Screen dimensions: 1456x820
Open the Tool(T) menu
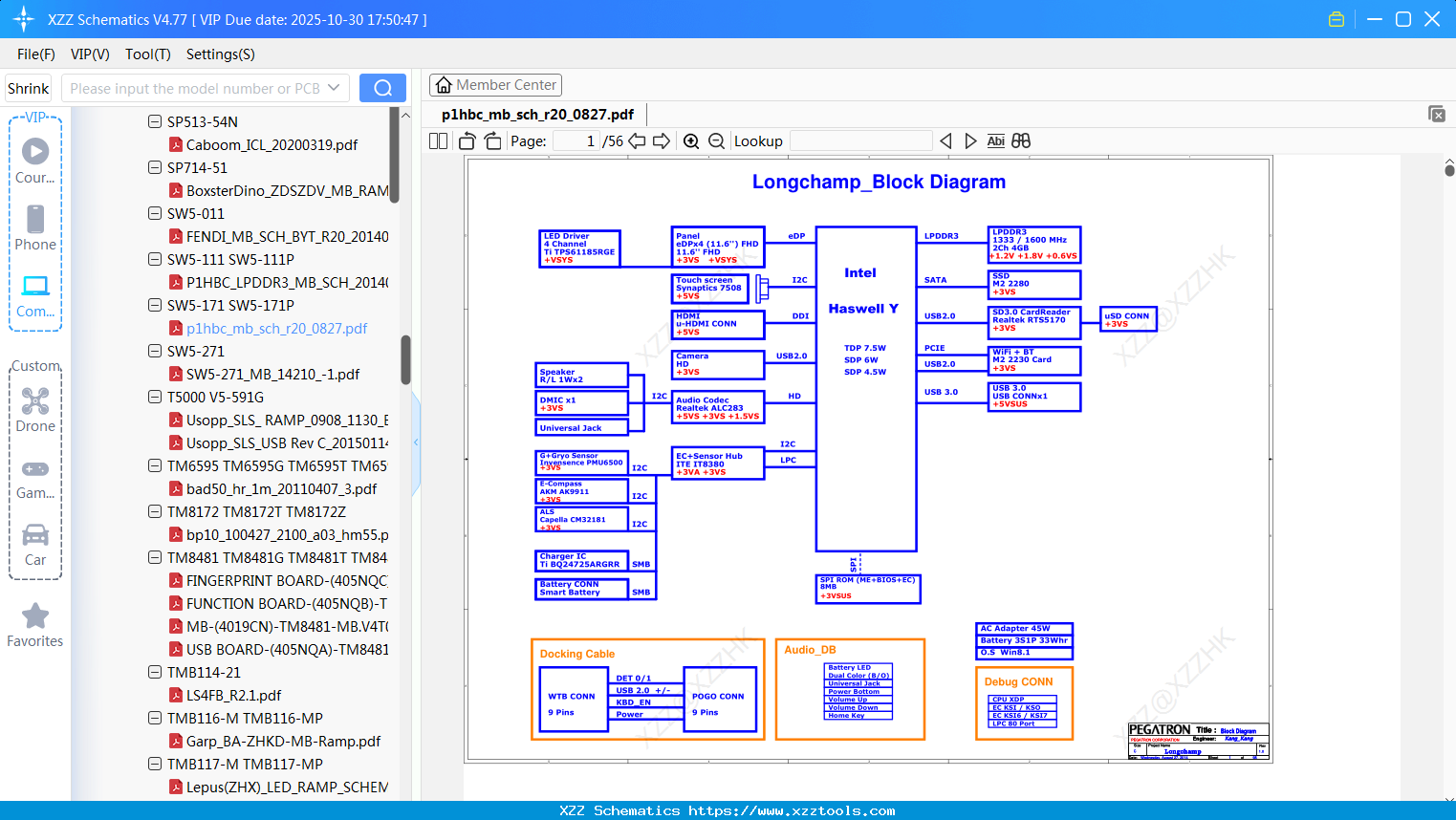(x=148, y=54)
